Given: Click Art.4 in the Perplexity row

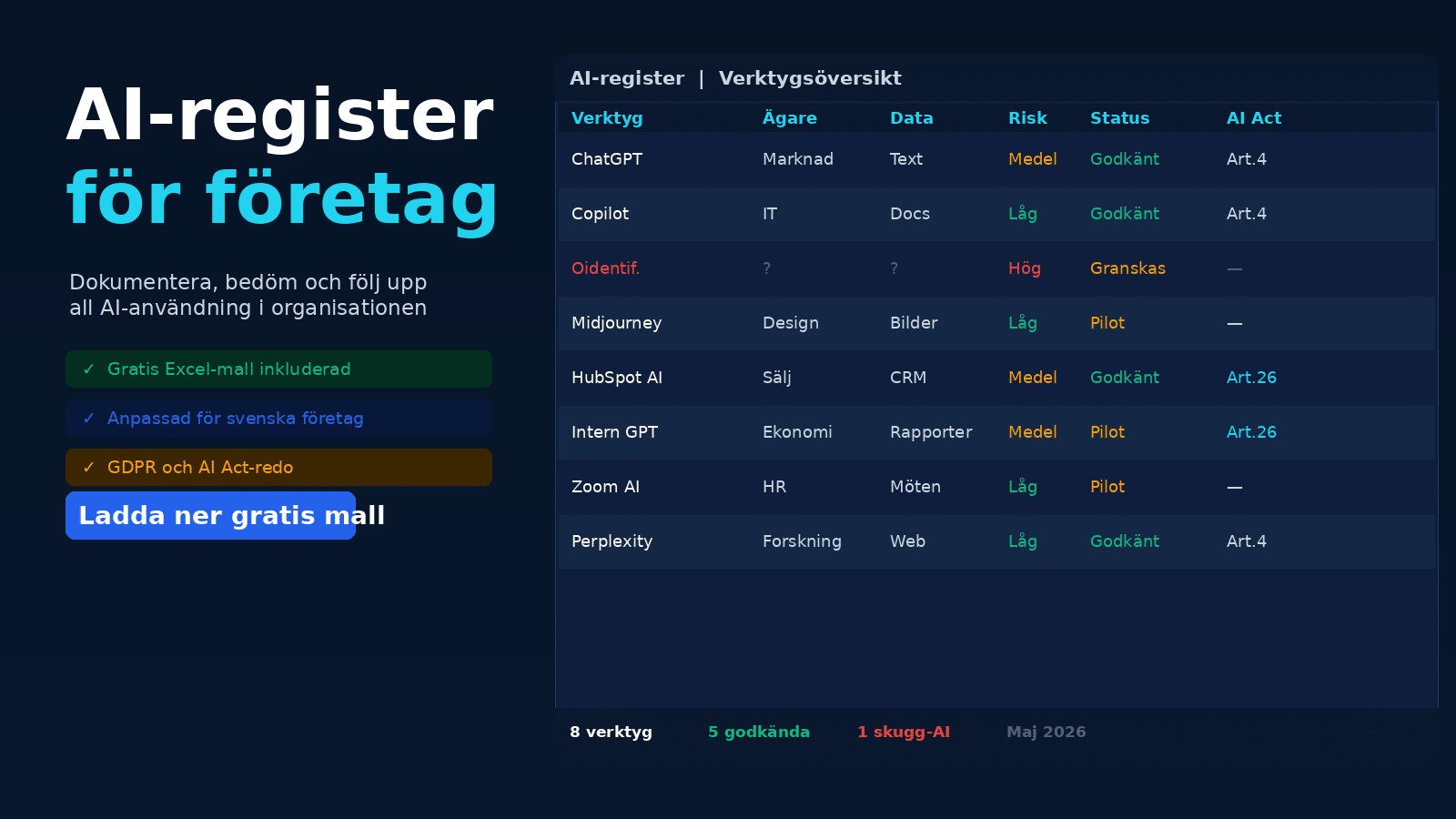Looking at the screenshot, I should click(x=1247, y=541).
